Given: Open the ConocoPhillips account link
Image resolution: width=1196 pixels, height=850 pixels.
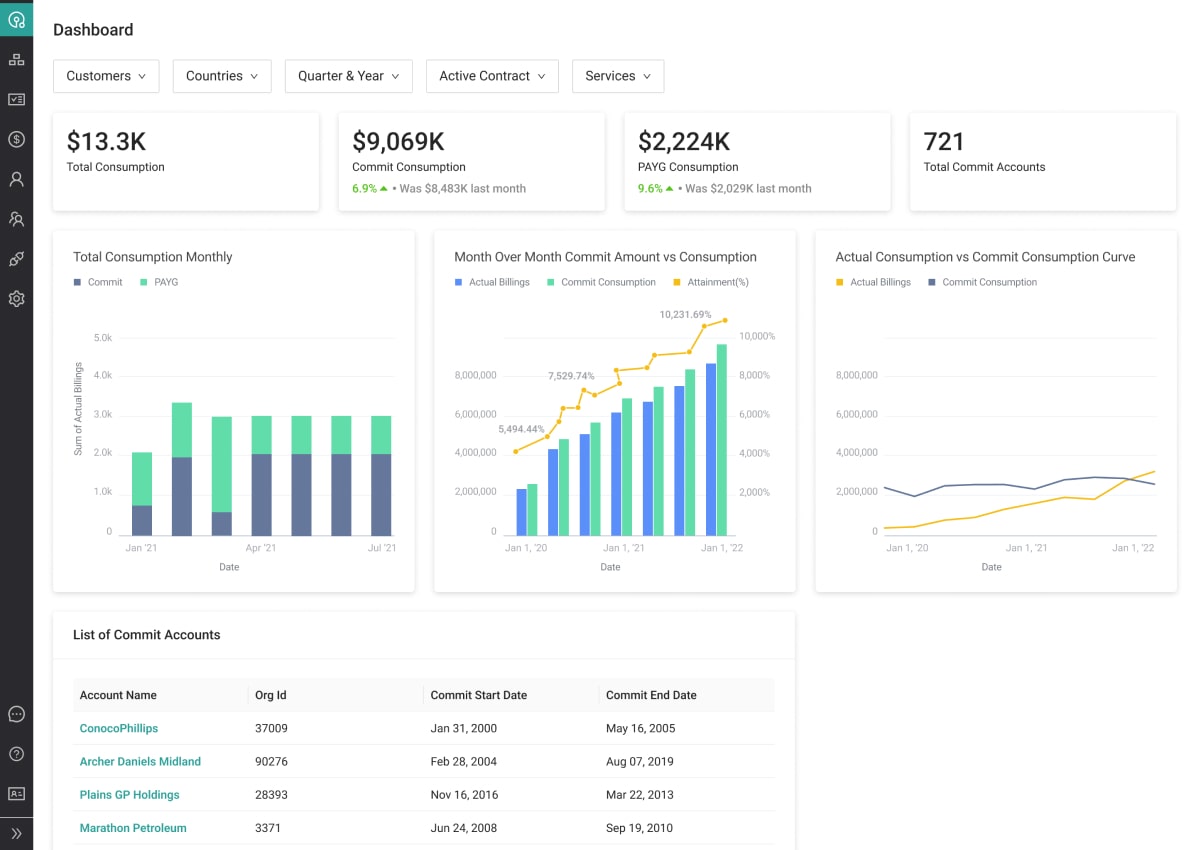Looking at the screenshot, I should 119,728.
